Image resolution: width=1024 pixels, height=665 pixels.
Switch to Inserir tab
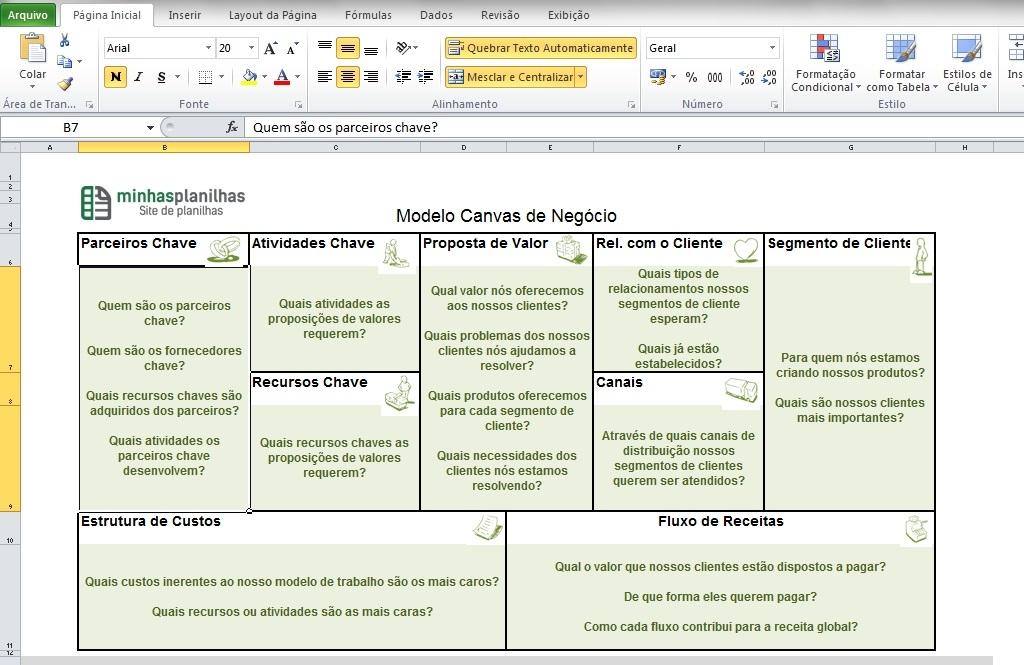pos(185,14)
